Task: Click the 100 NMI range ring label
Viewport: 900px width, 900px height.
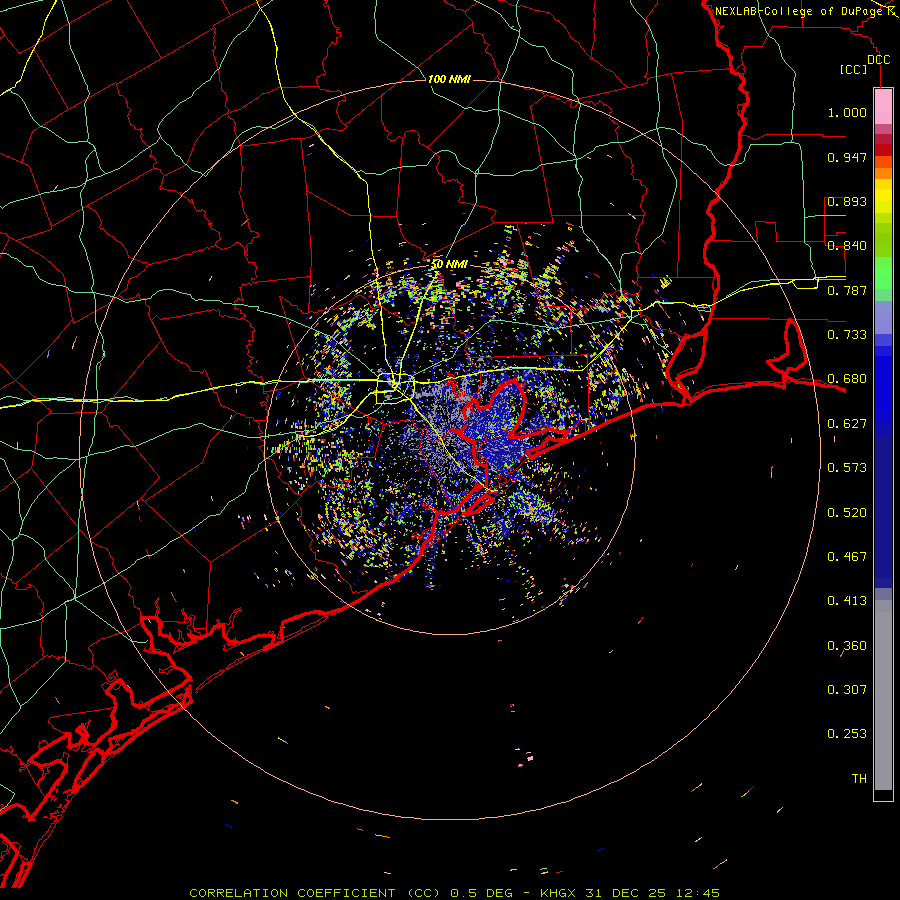Action: [x=449, y=79]
